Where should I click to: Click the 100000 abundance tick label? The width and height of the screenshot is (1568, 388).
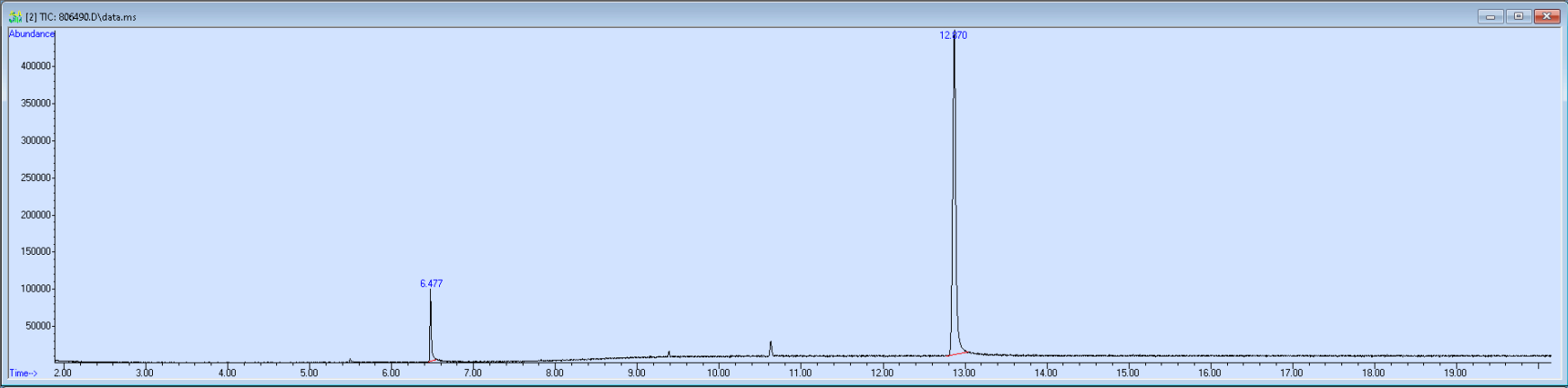pyautogui.click(x=35, y=289)
